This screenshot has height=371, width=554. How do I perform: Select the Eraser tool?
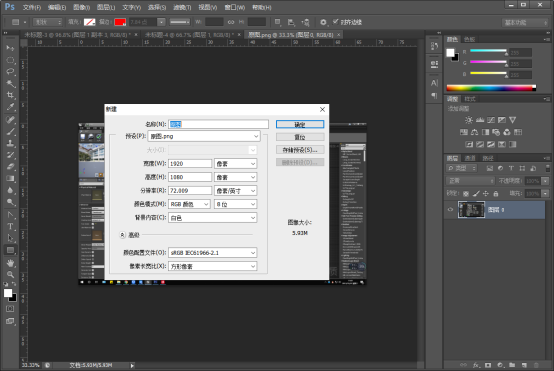(10, 167)
